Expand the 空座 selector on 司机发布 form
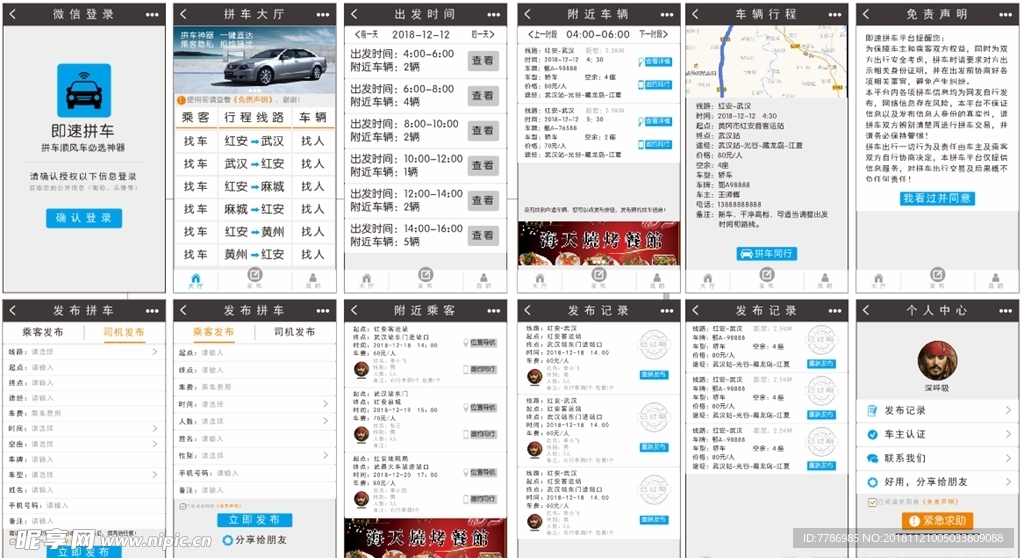 [x=155, y=444]
